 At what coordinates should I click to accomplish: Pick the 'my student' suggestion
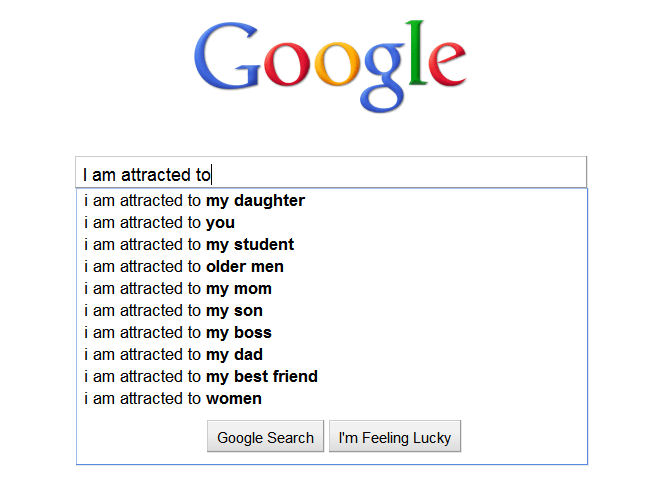coord(189,245)
